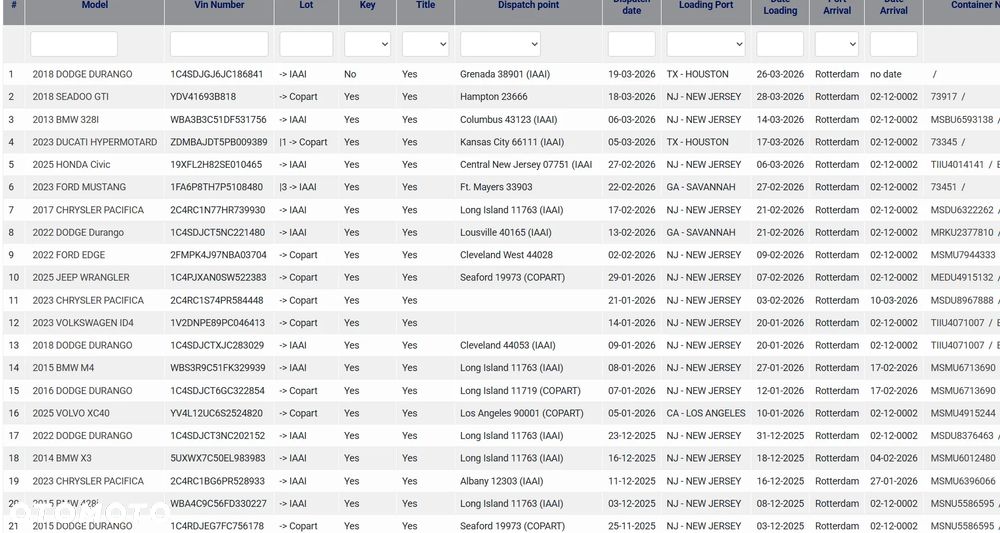Click VIN 1V2DNPE89PC046413
This screenshot has width=1000, height=533.
217,323
